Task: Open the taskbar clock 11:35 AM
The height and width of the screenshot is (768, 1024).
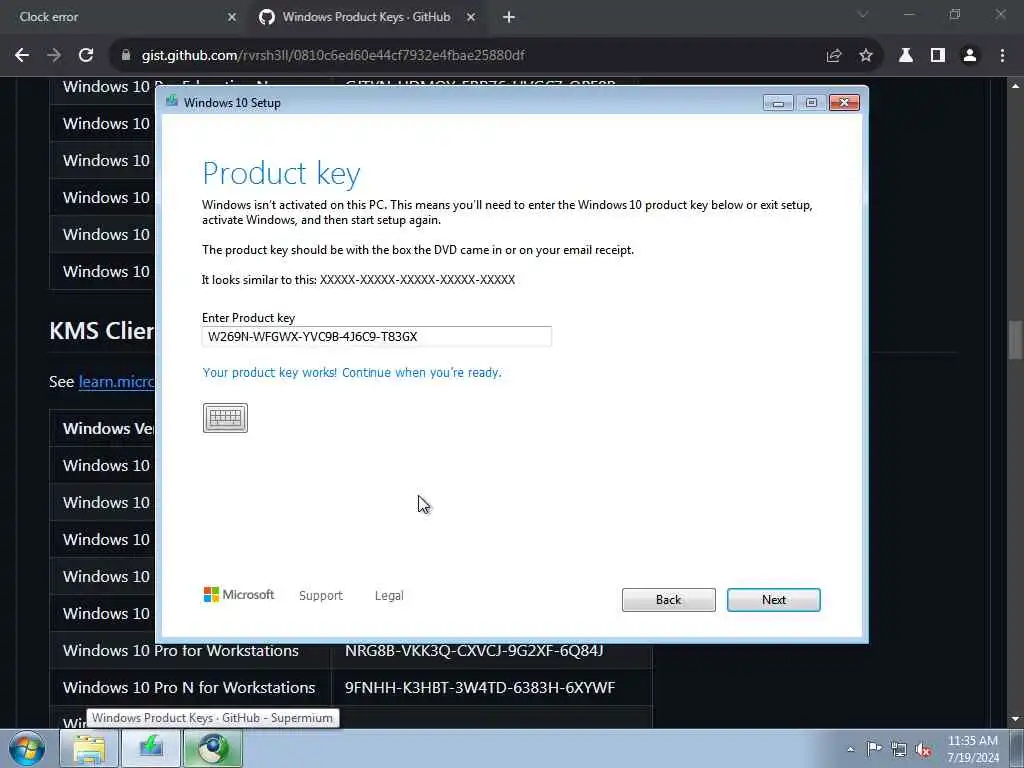Action: tap(973, 749)
